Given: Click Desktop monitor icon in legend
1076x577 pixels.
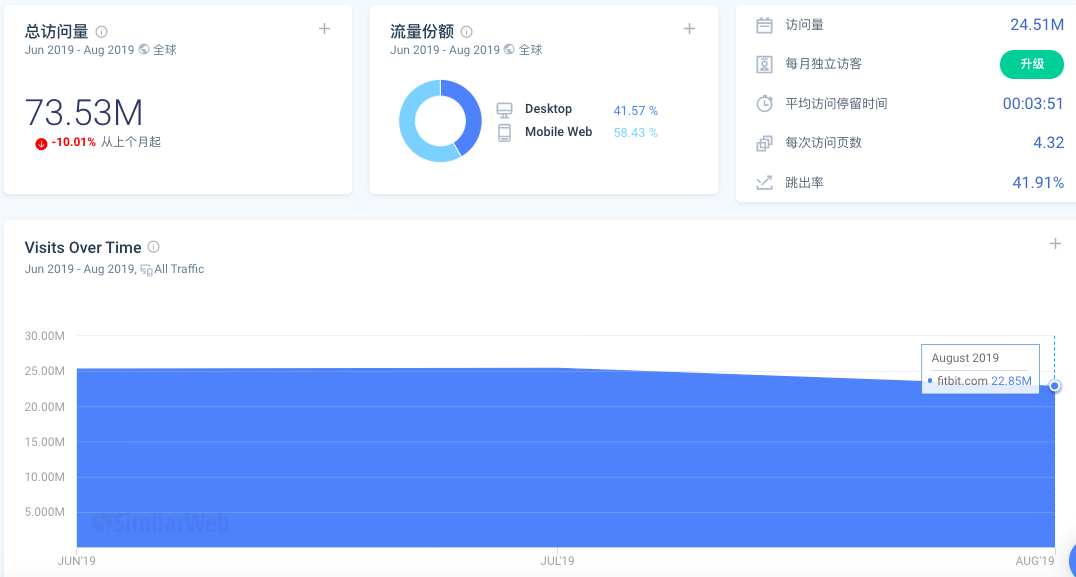Looking at the screenshot, I should click(x=504, y=110).
